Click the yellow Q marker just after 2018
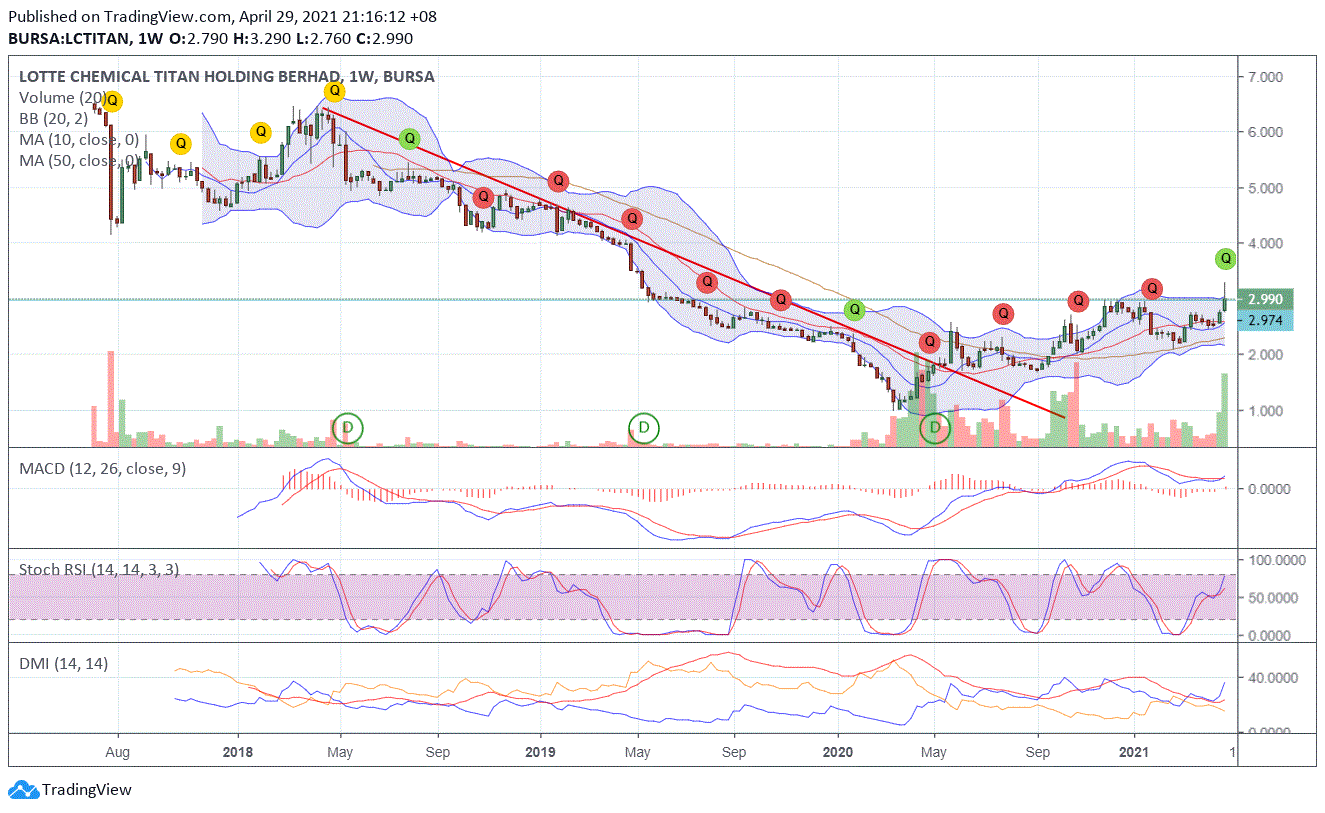Viewport: 1325px width, 813px height. click(260, 131)
